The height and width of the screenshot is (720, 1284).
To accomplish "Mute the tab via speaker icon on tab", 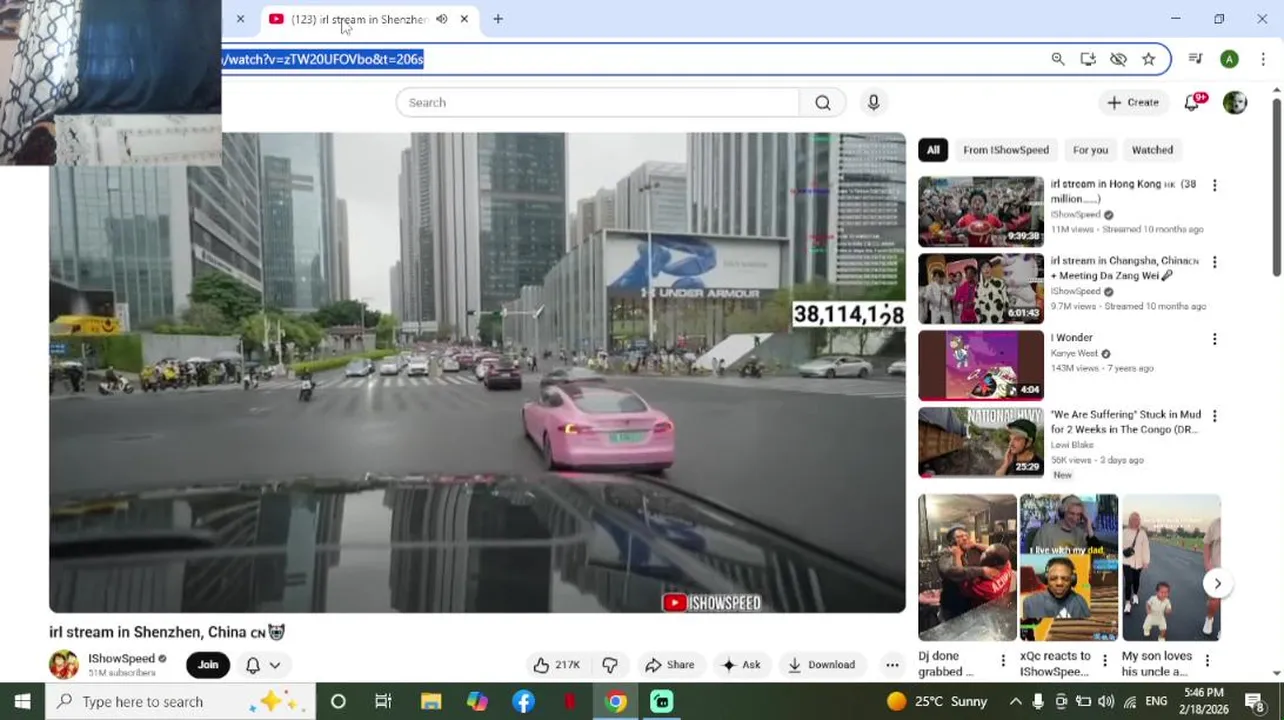I will tap(441, 19).
